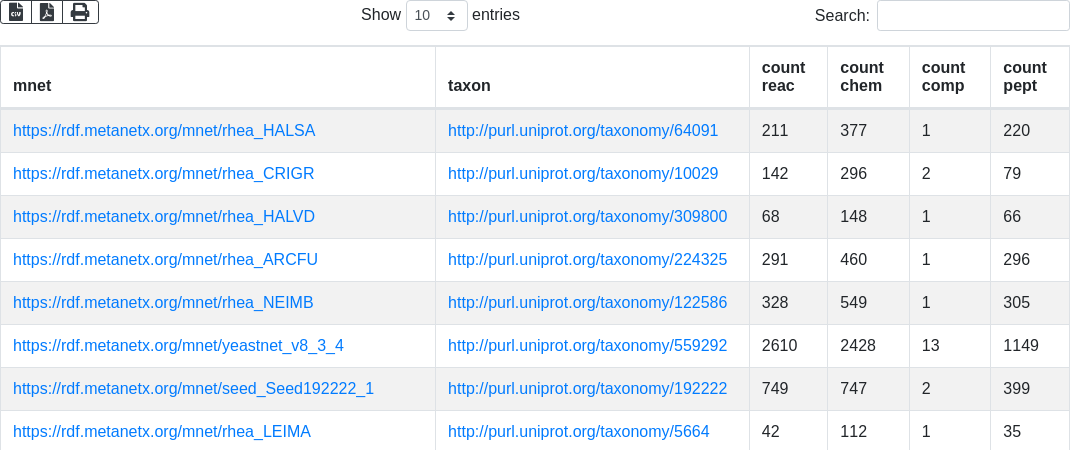The height and width of the screenshot is (450, 1070).
Task: Export the table as PDF
Action: [47, 12]
